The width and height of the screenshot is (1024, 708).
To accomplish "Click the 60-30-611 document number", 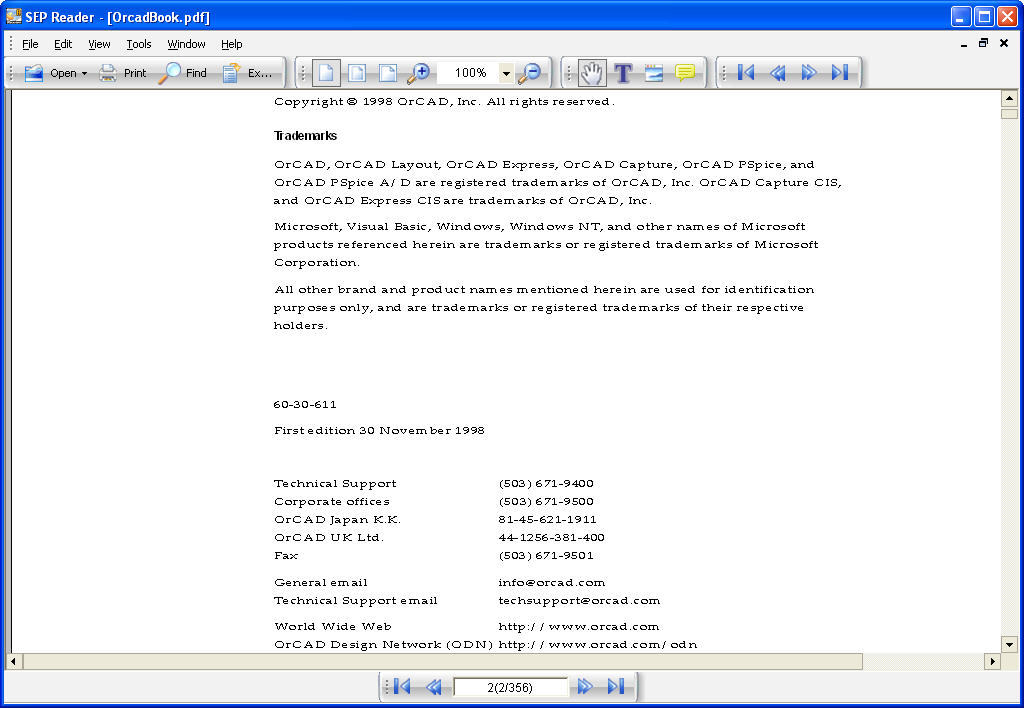I will [x=305, y=404].
